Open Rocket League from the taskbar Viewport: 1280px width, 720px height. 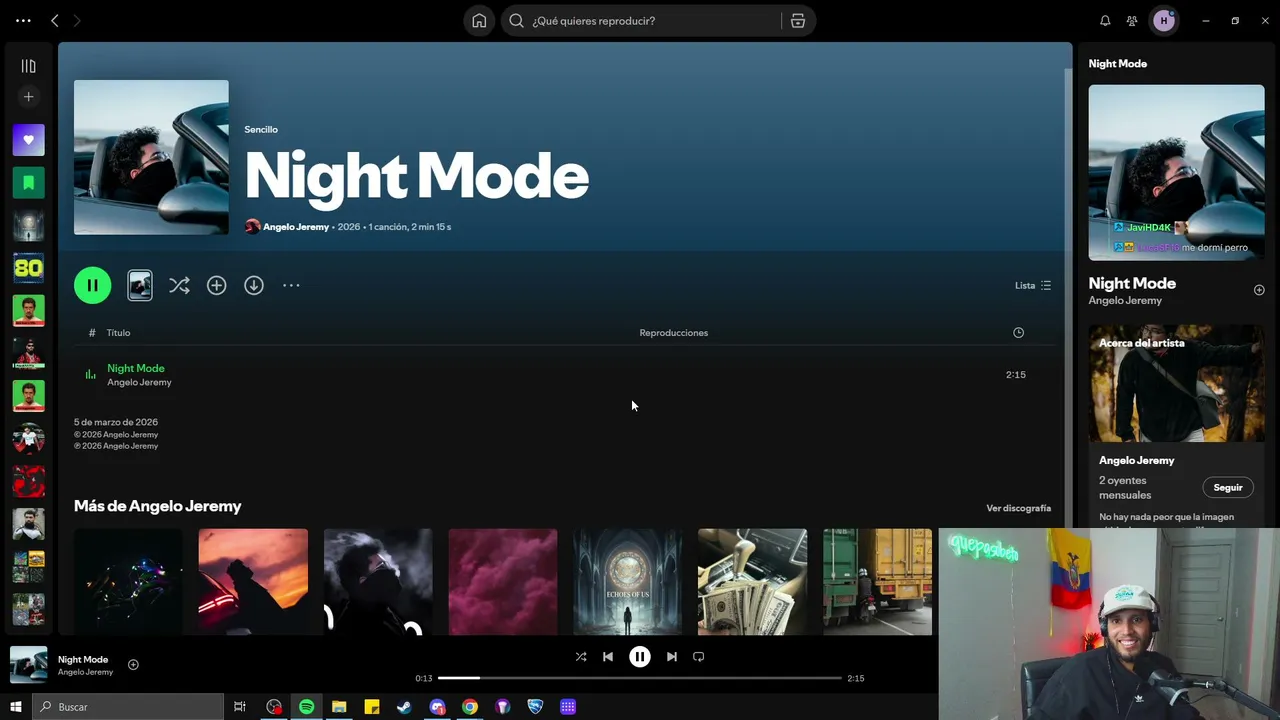pos(535,707)
